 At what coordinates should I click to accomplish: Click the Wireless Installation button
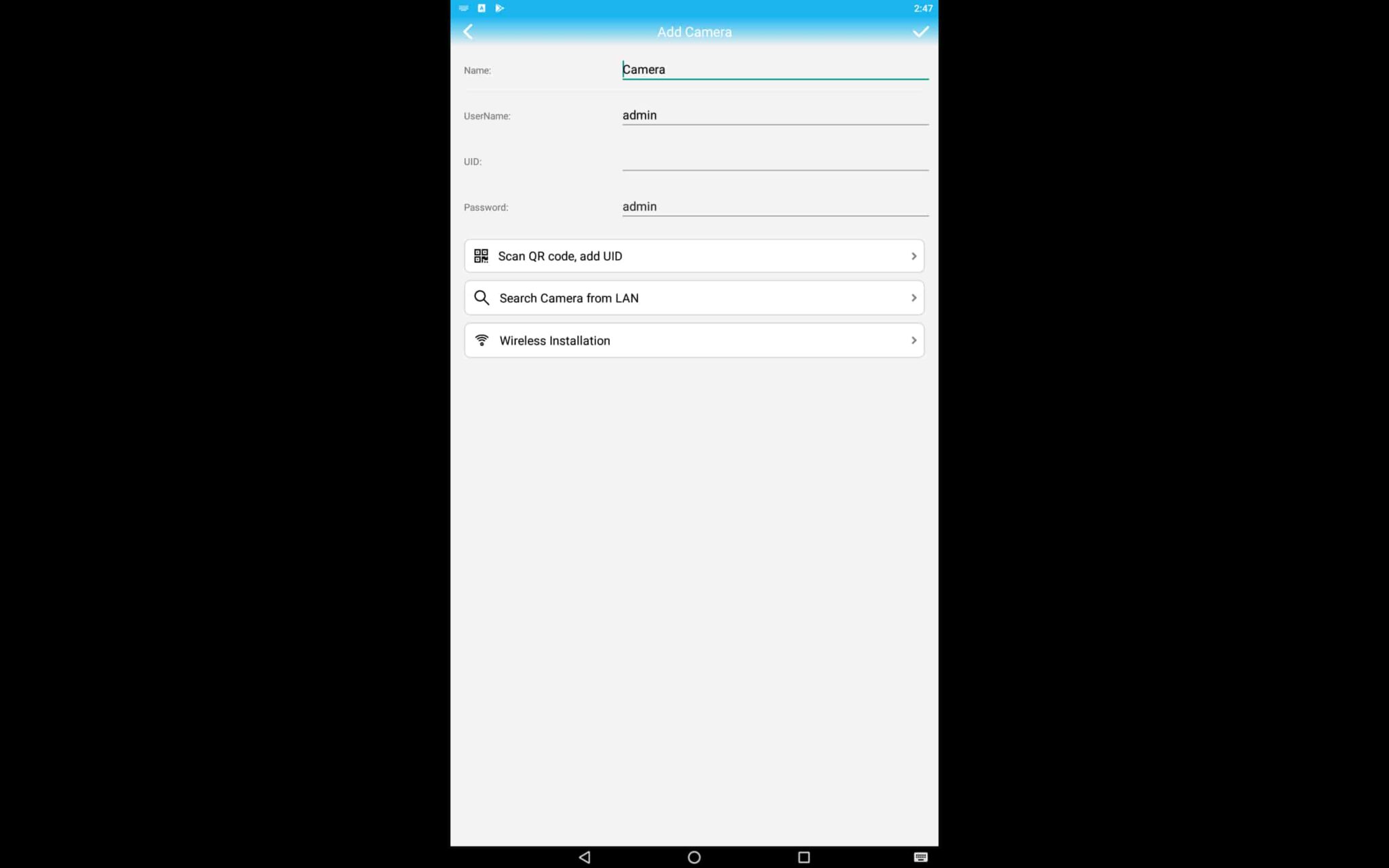click(x=694, y=340)
